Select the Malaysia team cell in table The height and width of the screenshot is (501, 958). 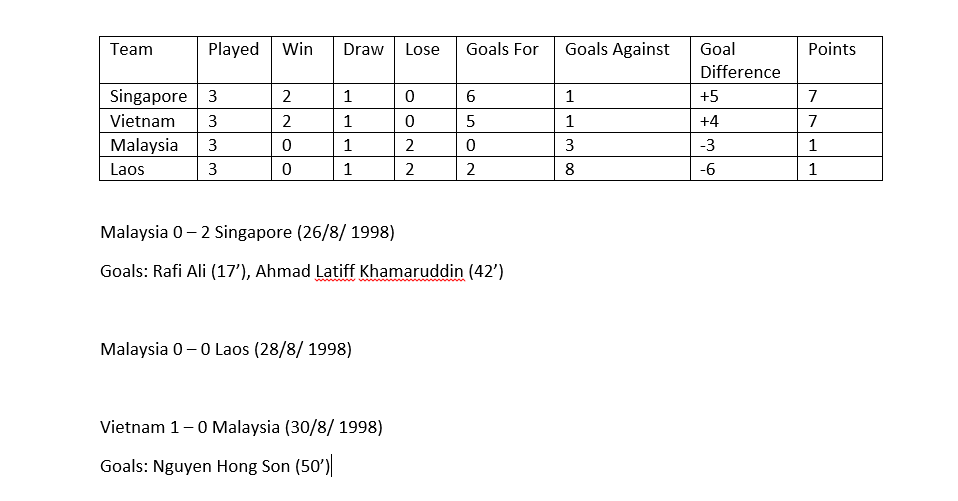(x=148, y=145)
